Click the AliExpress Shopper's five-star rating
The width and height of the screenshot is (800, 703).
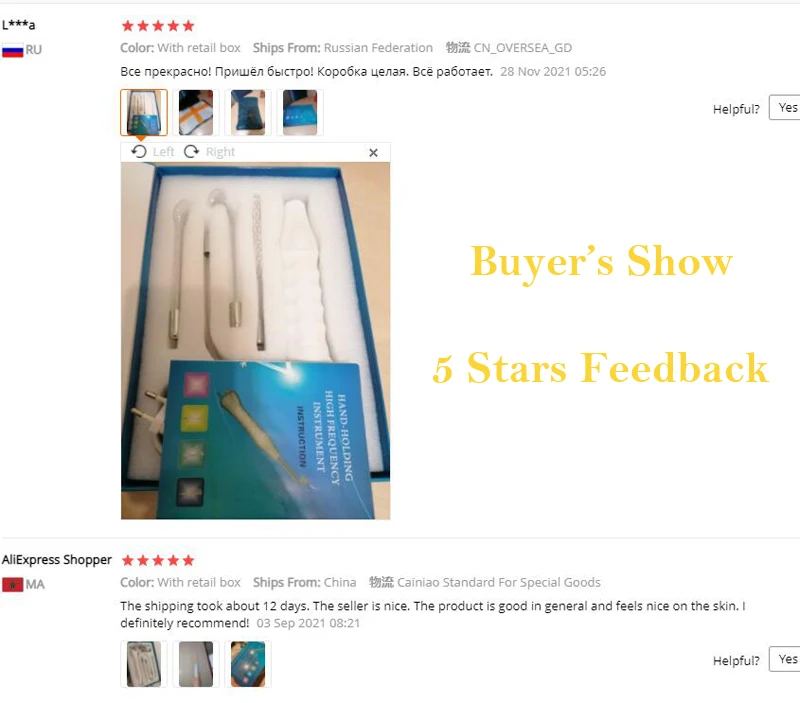[158, 561]
